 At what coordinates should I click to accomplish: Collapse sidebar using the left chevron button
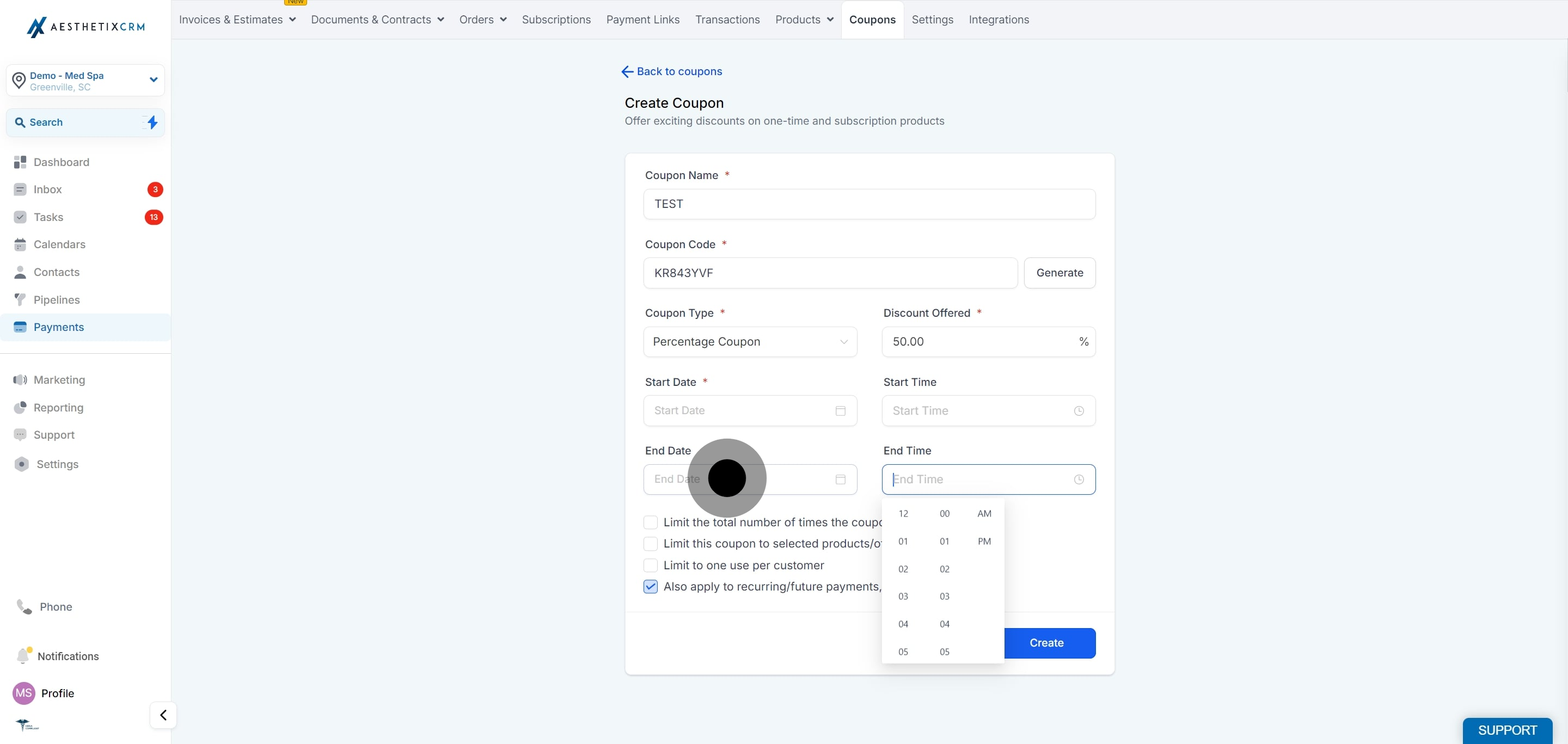(x=163, y=715)
